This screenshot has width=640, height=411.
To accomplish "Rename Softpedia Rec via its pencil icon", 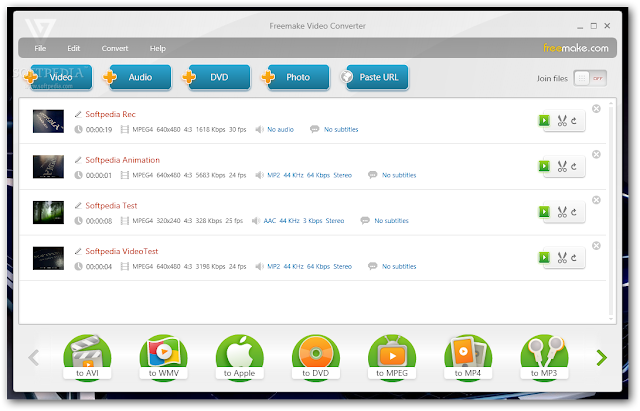I will click(x=78, y=114).
